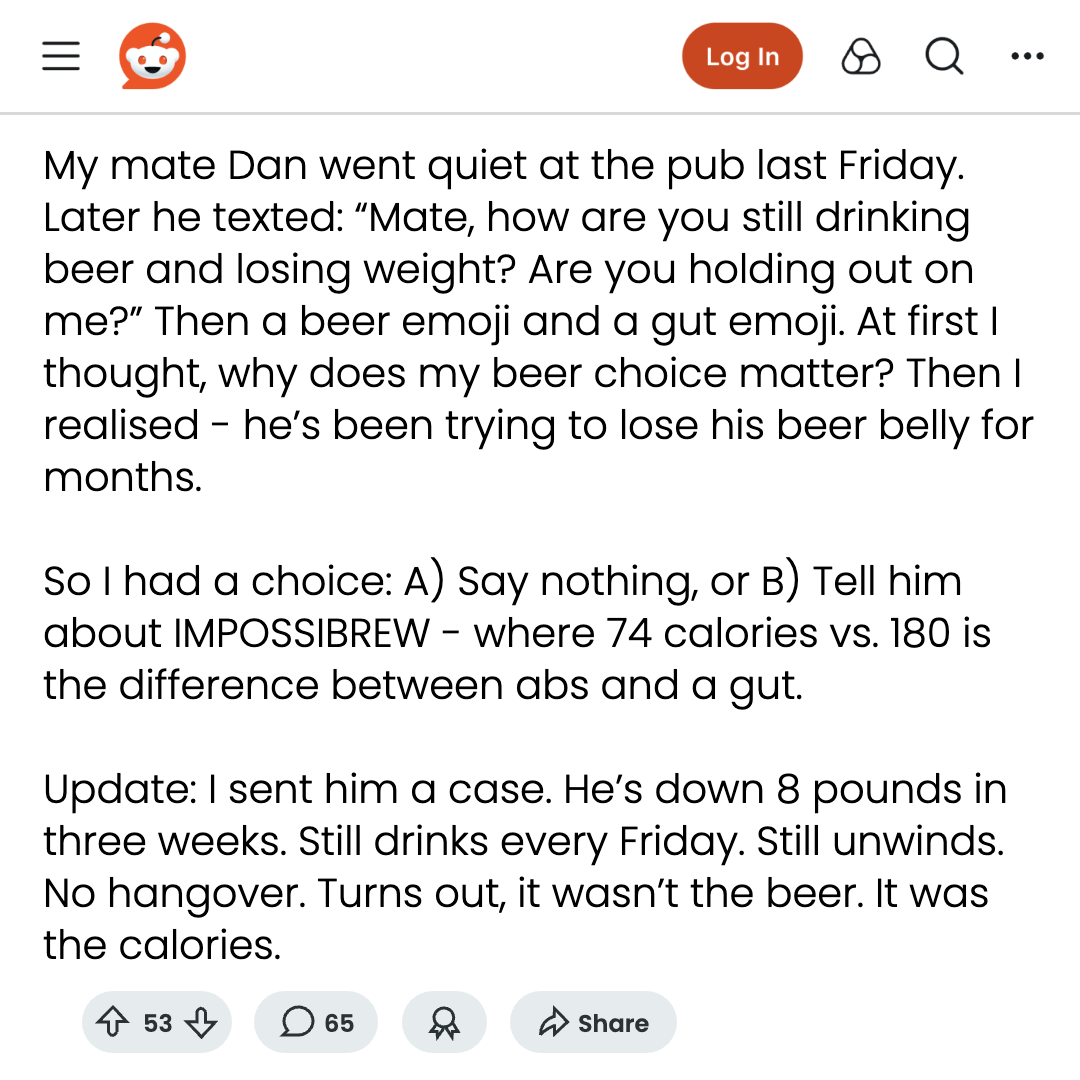This screenshot has height=1080, width=1080.
Task: Click the final line 'the calories.'
Action: point(162,944)
